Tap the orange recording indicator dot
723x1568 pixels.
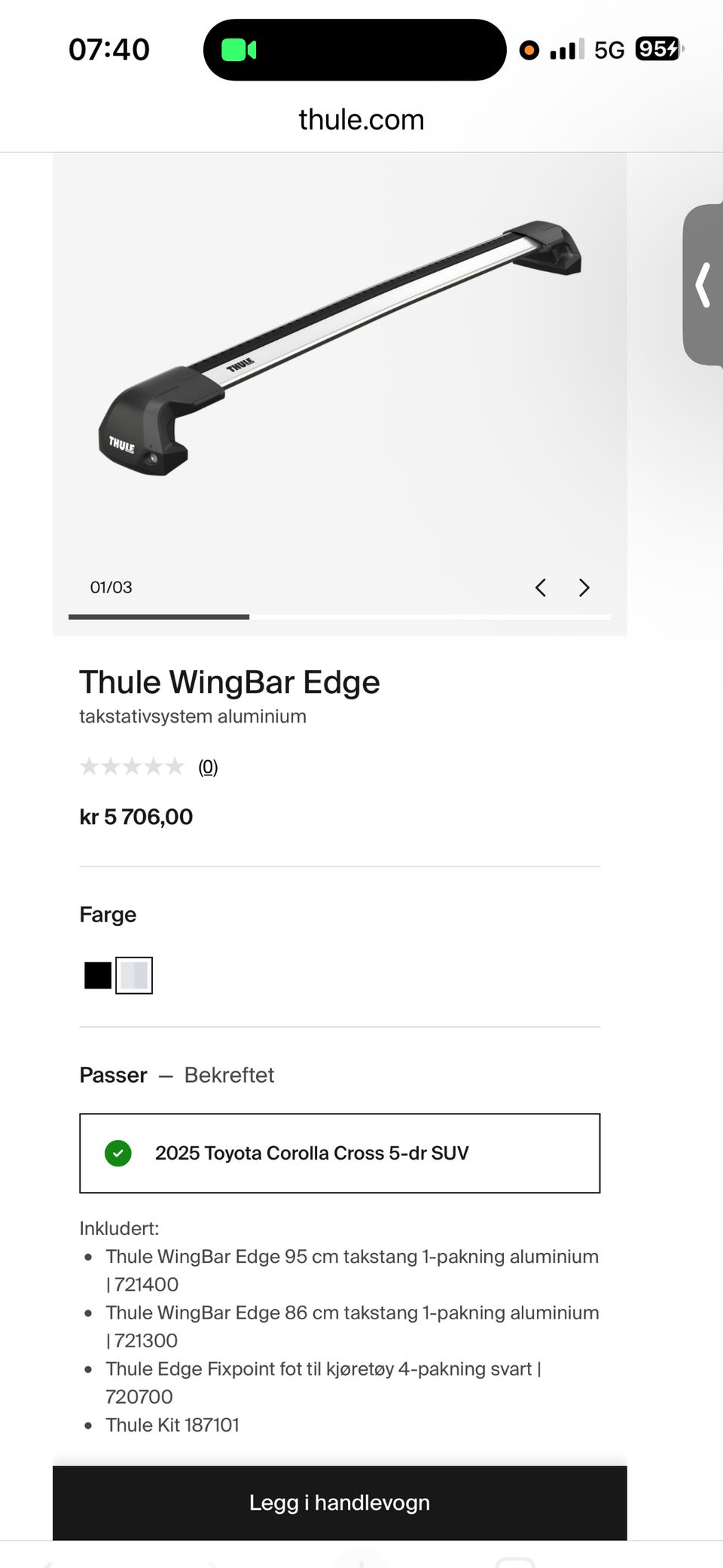[x=529, y=50]
